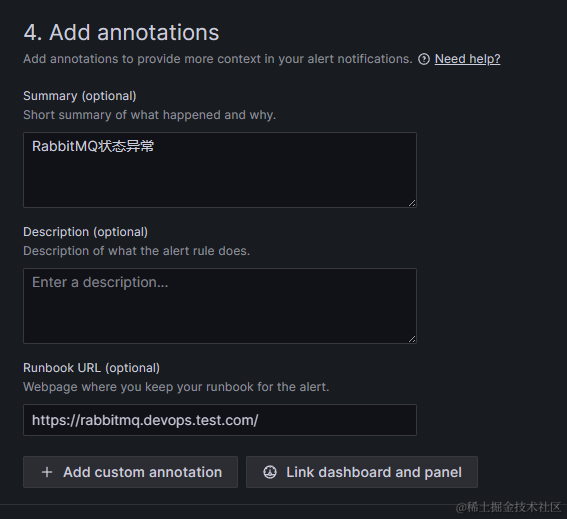The width and height of the screenshot is (567, 519).
Task: Click 'Webpage where you keep your runbook' hint
Action: [x=176, y=387]
